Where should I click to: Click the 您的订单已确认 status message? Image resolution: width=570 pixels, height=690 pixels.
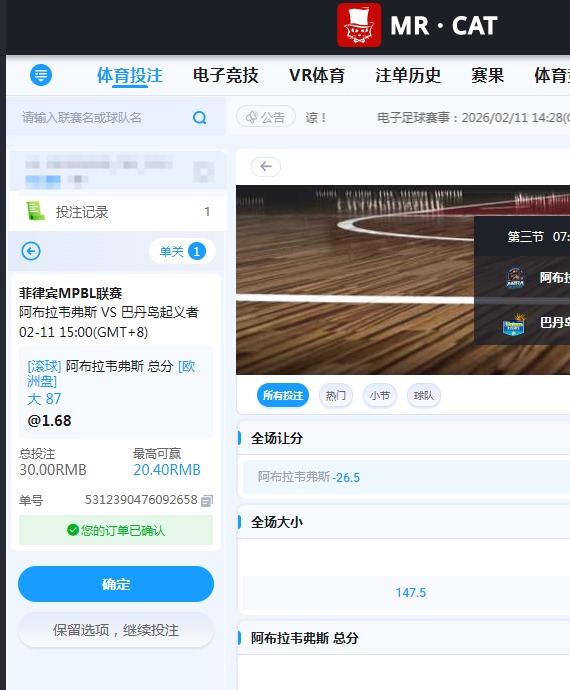pos(116,530)
